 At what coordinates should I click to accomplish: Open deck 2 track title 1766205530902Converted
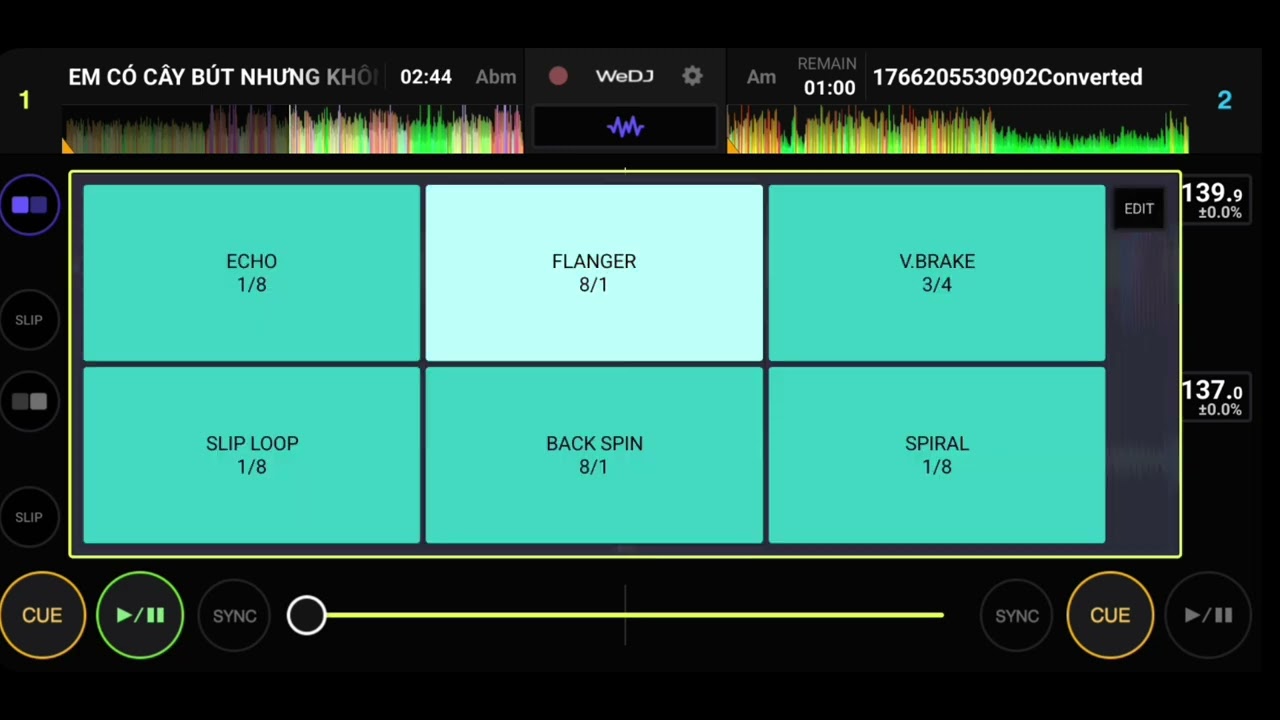click(1008, 77)
